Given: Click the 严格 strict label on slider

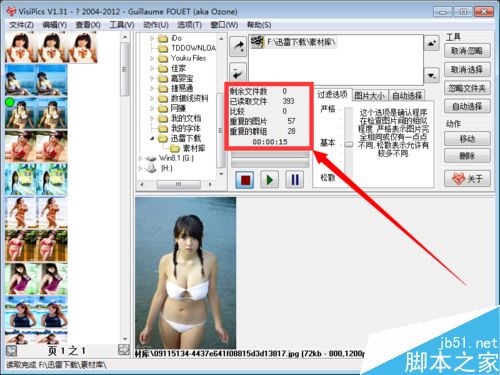Looking at the screenshot, I should 327,109.
